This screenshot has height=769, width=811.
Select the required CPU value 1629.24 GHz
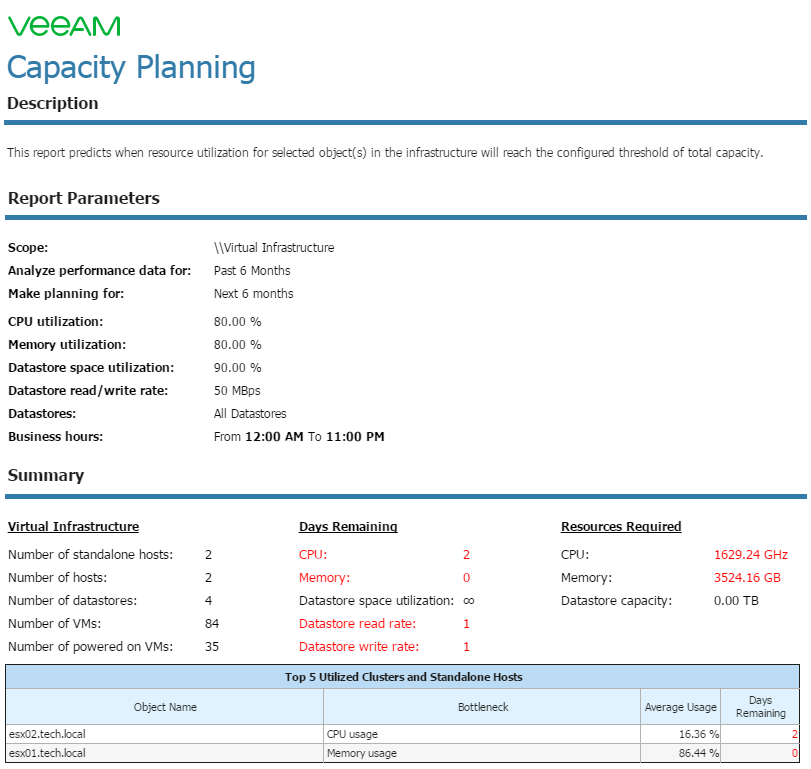click(750, 555)
